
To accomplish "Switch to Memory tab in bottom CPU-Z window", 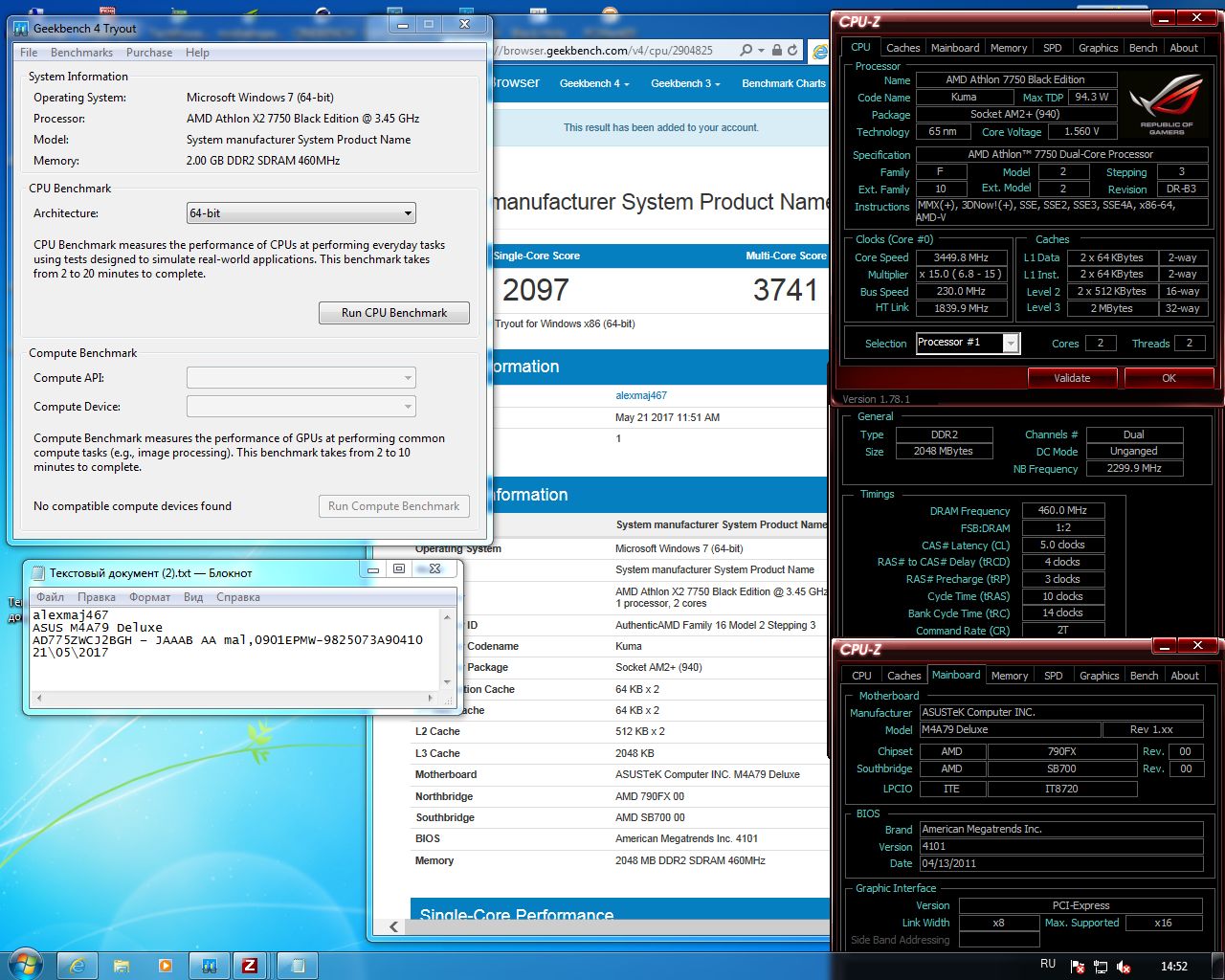I will click(x=1010, y=676).
